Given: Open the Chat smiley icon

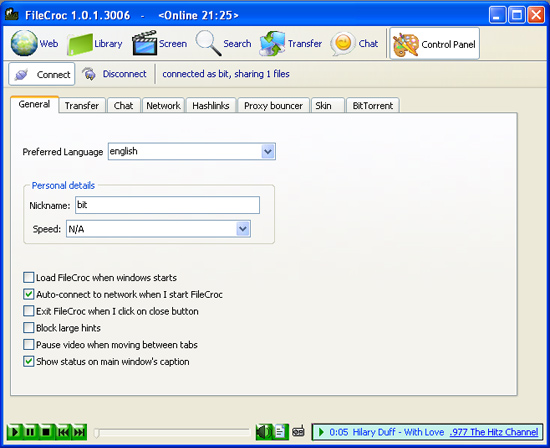Looking at the screenshot, I should (343, 44).
